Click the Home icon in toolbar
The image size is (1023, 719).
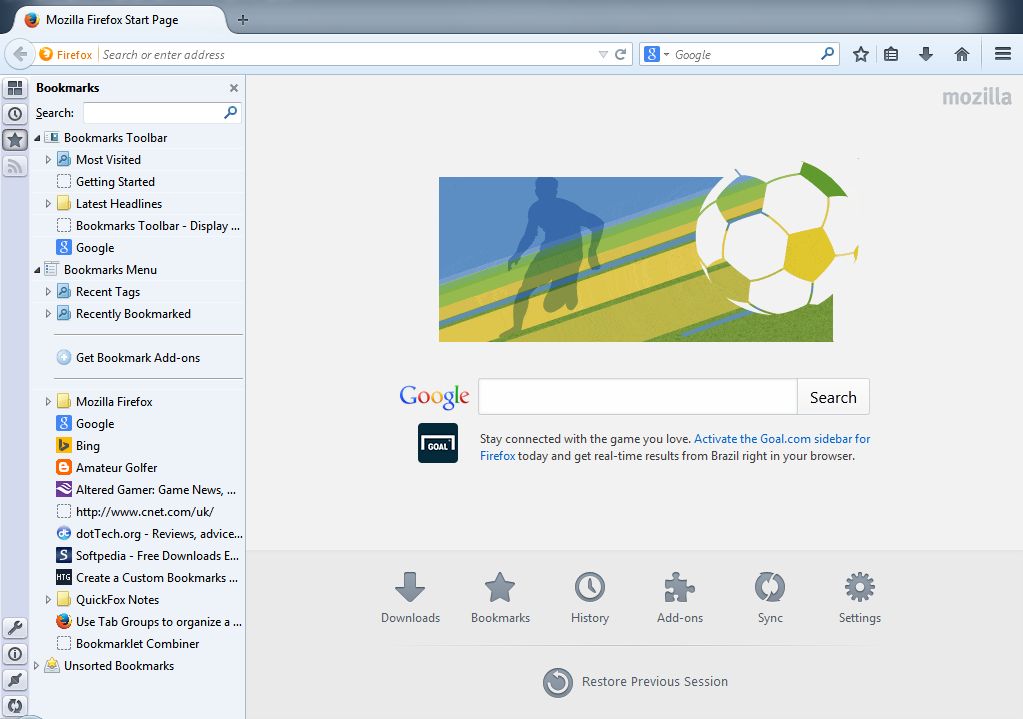962,54
